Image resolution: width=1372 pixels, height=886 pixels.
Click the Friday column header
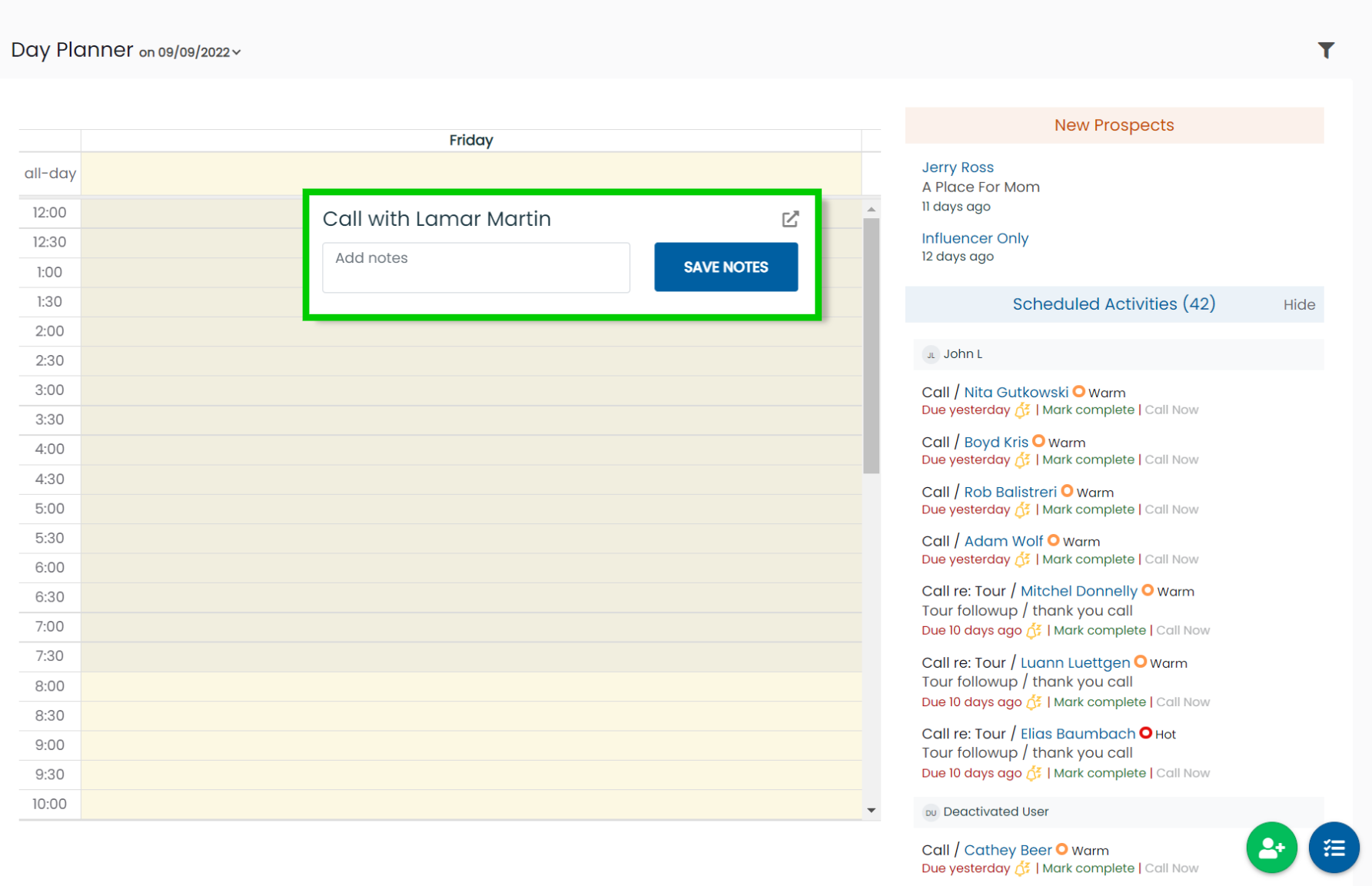(x=471, y=141)
